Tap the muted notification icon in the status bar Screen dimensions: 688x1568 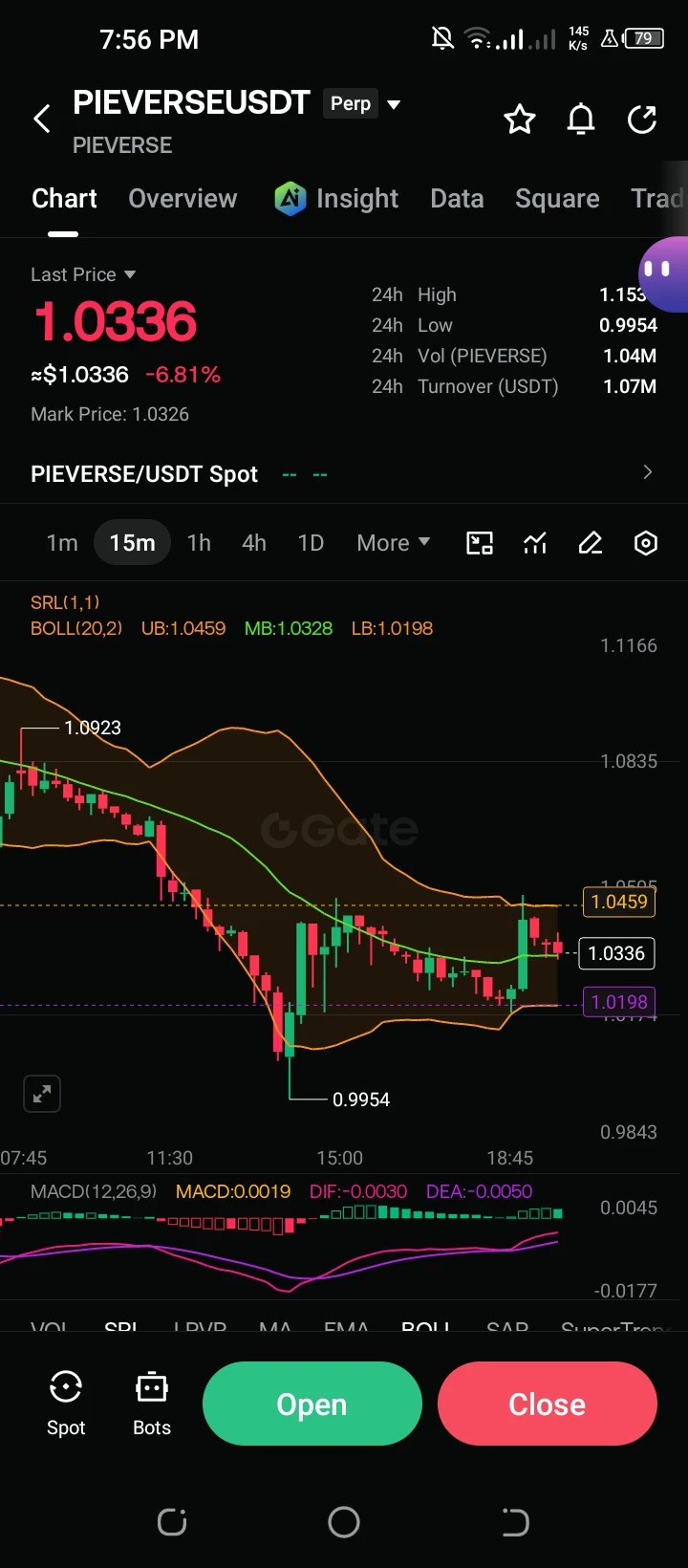pyautogui.click(x=442, y=38)
